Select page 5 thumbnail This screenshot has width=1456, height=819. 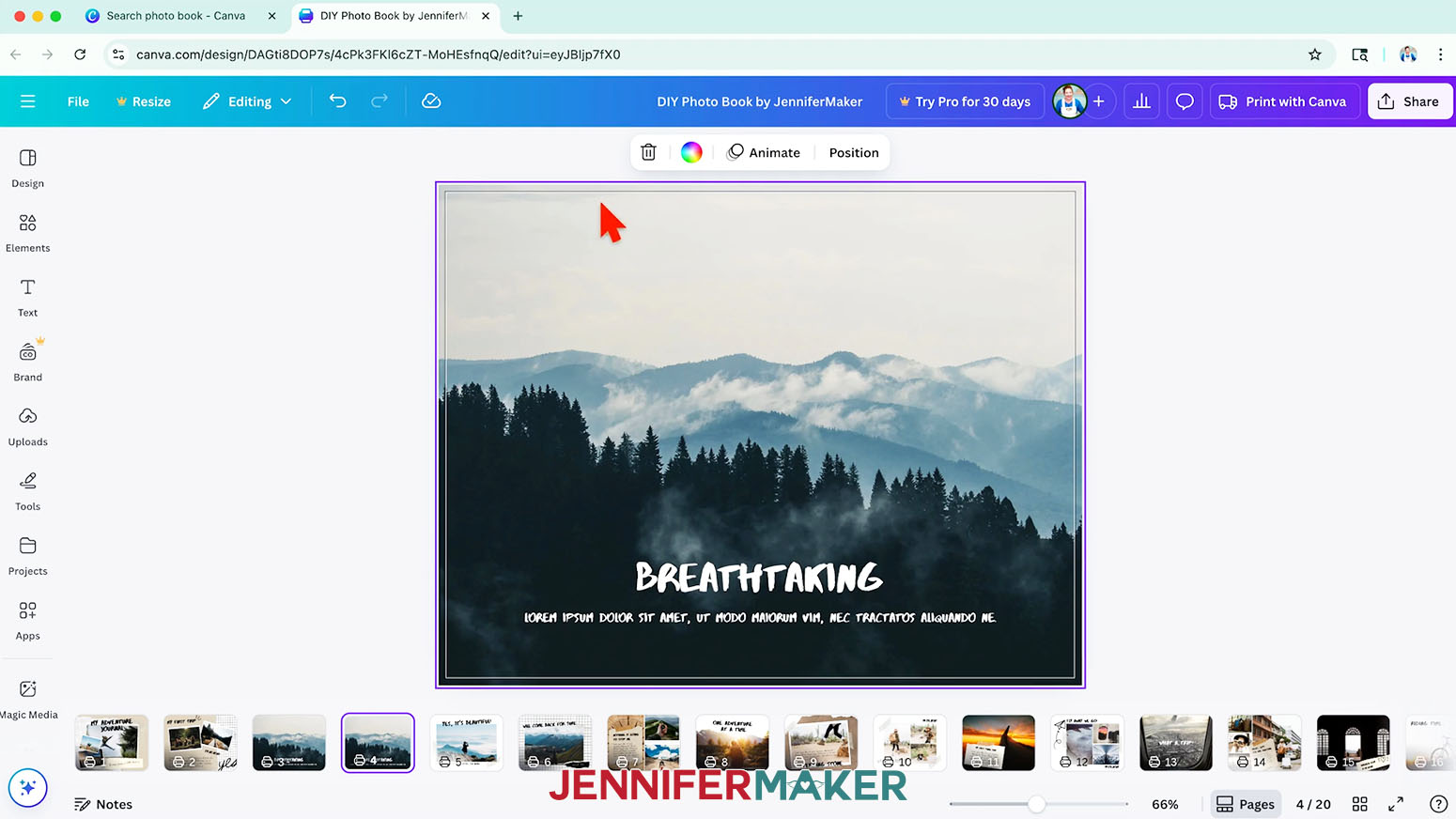point(467,743)
